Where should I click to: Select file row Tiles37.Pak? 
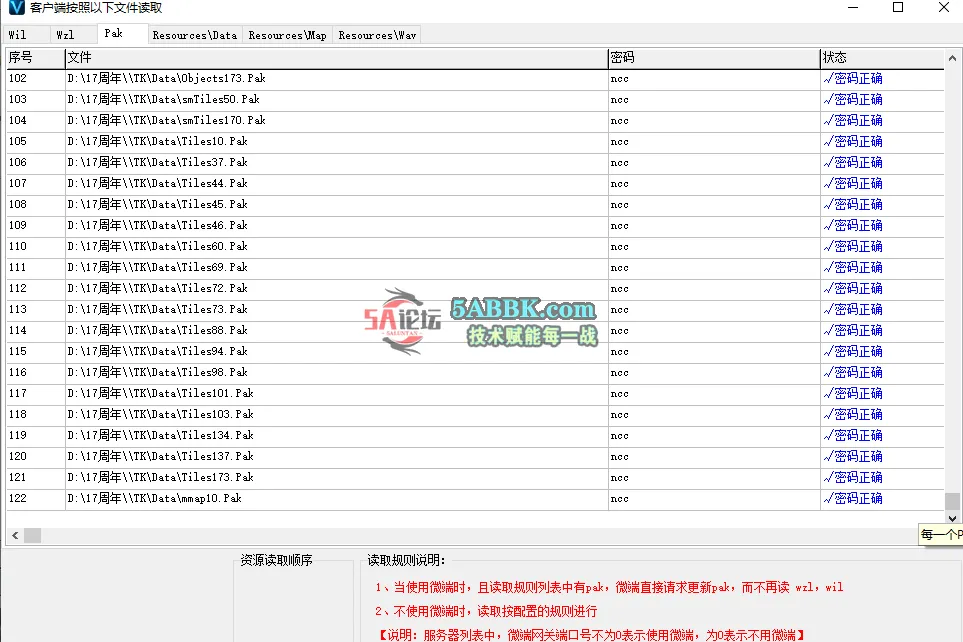pyautogui.click(x=475, y=162)
